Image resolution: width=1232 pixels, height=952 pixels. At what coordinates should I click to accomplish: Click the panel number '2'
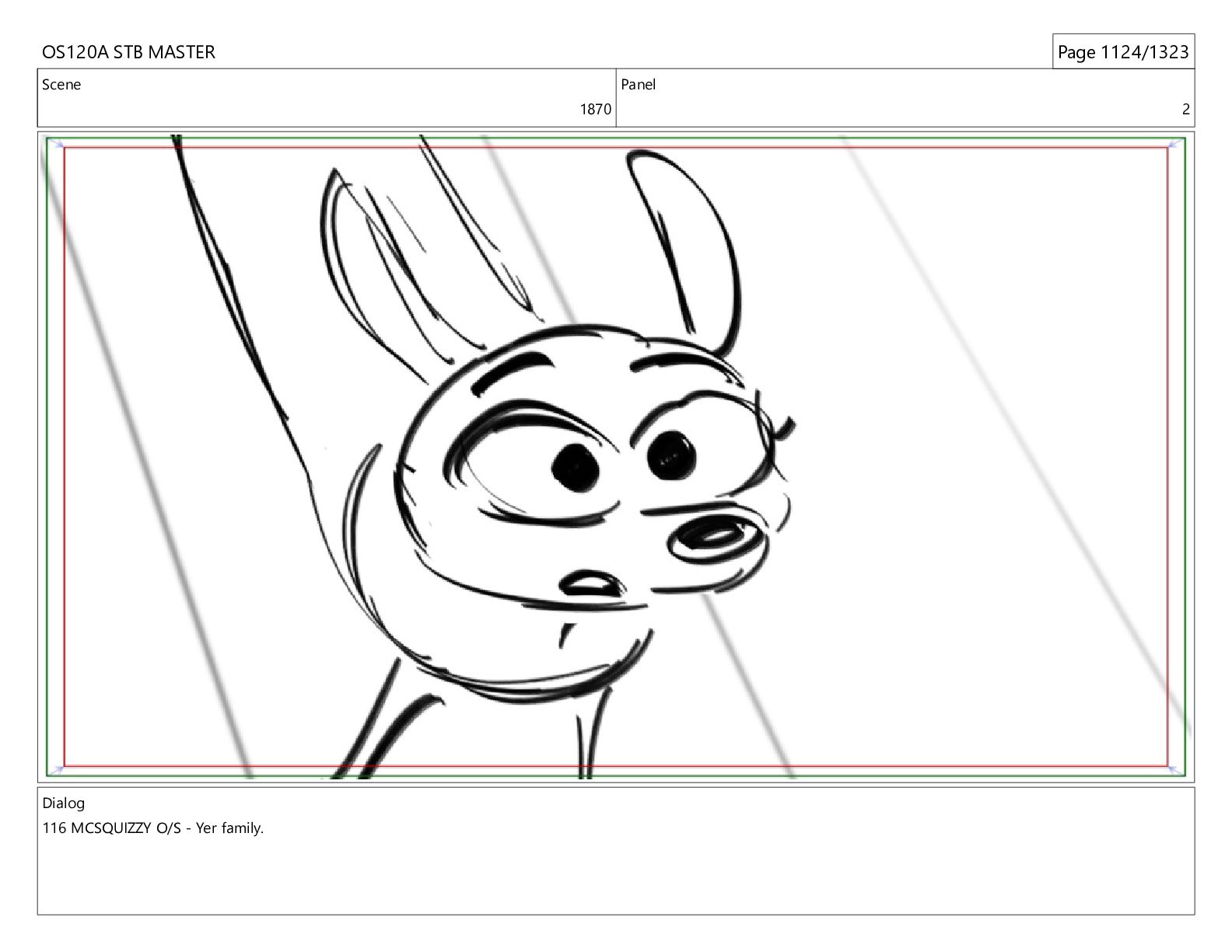point(1186,110)
